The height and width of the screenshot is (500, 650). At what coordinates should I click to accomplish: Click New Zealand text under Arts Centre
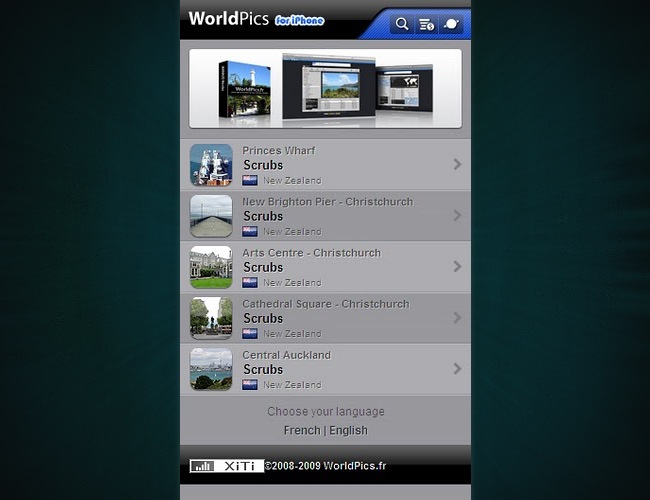point(292,283)
